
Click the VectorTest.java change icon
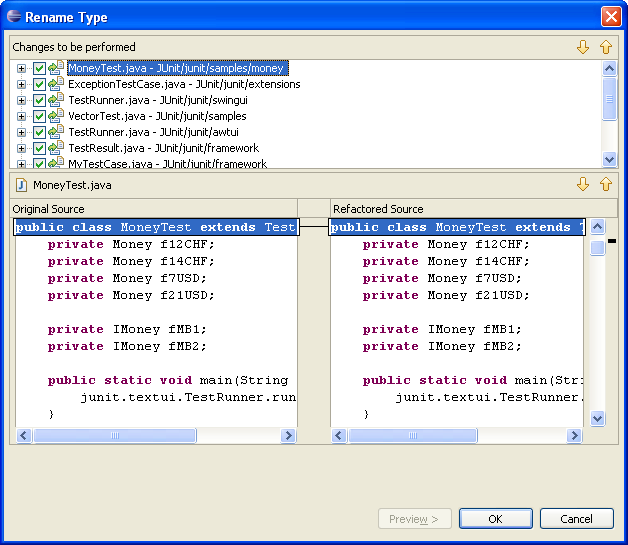56,116
